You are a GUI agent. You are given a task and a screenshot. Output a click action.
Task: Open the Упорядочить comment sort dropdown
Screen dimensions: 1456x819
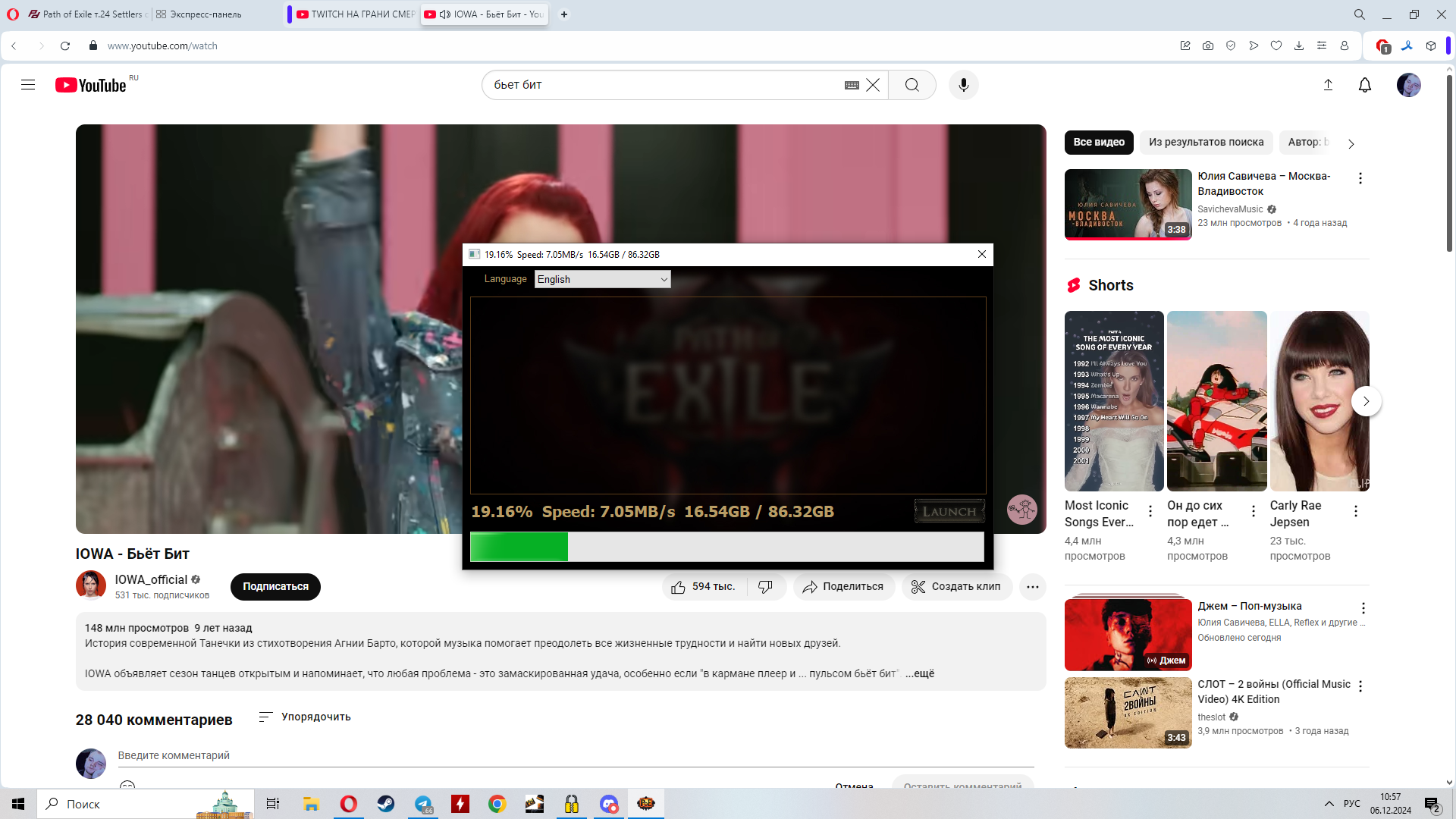(305, 717)
